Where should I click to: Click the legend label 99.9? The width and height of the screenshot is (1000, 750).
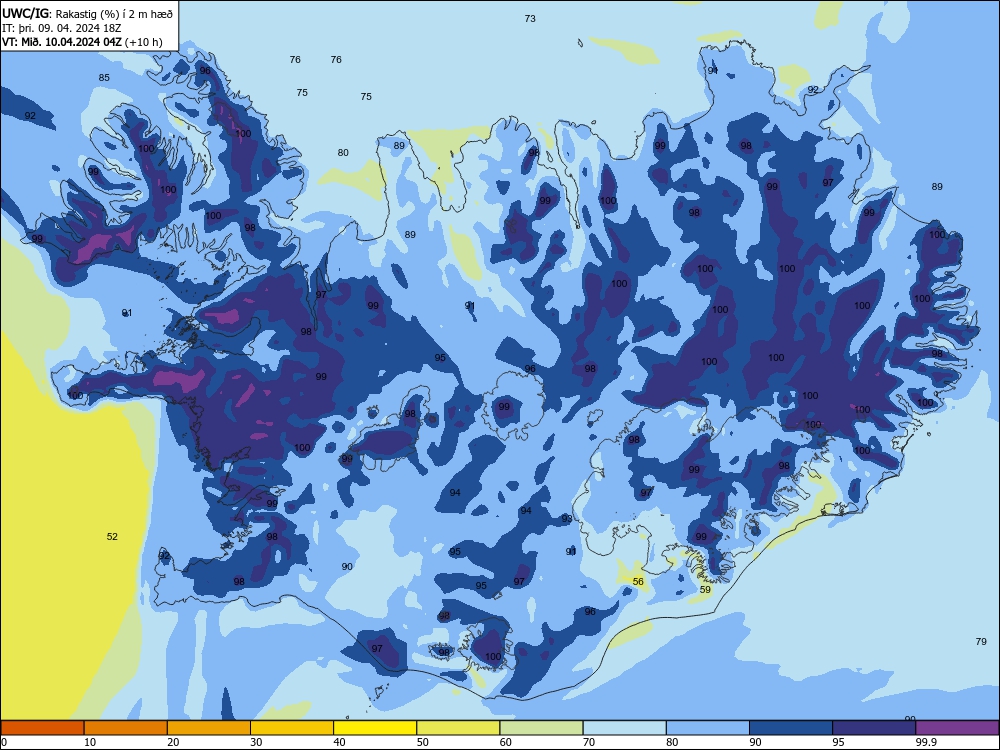pyautogui.click(x=926, y=742)
